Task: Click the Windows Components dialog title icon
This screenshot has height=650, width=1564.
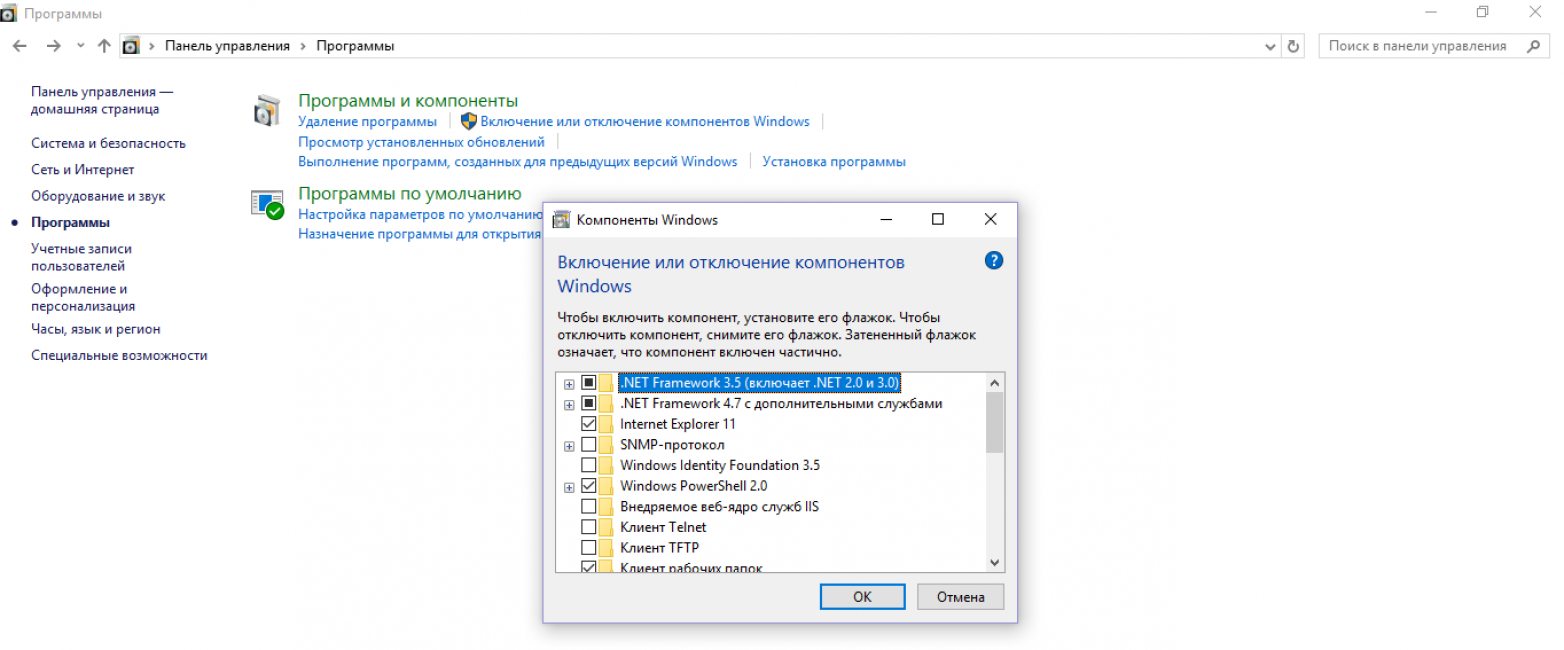Action: 562,220
